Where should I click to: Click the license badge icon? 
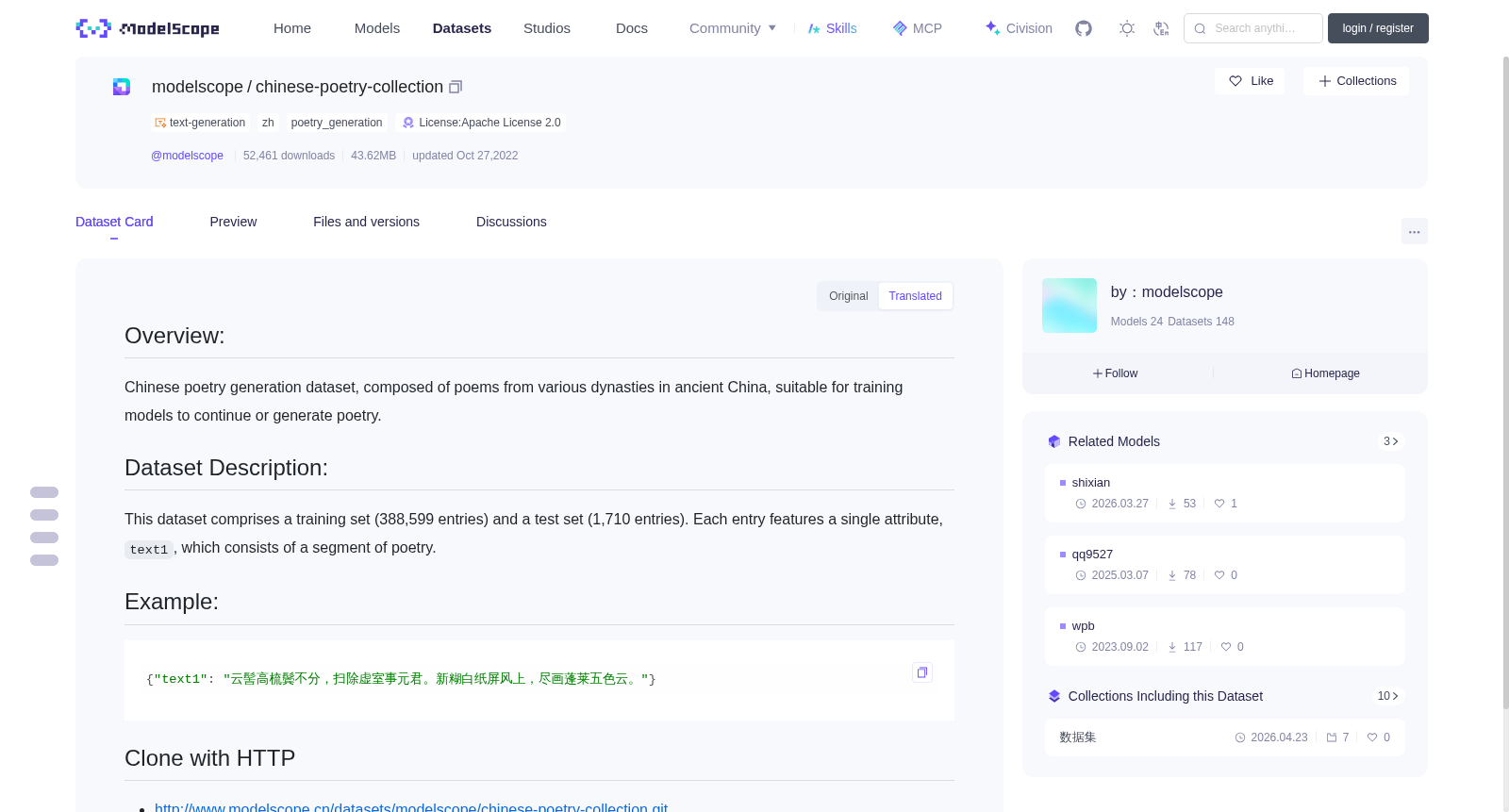[408, 123]
